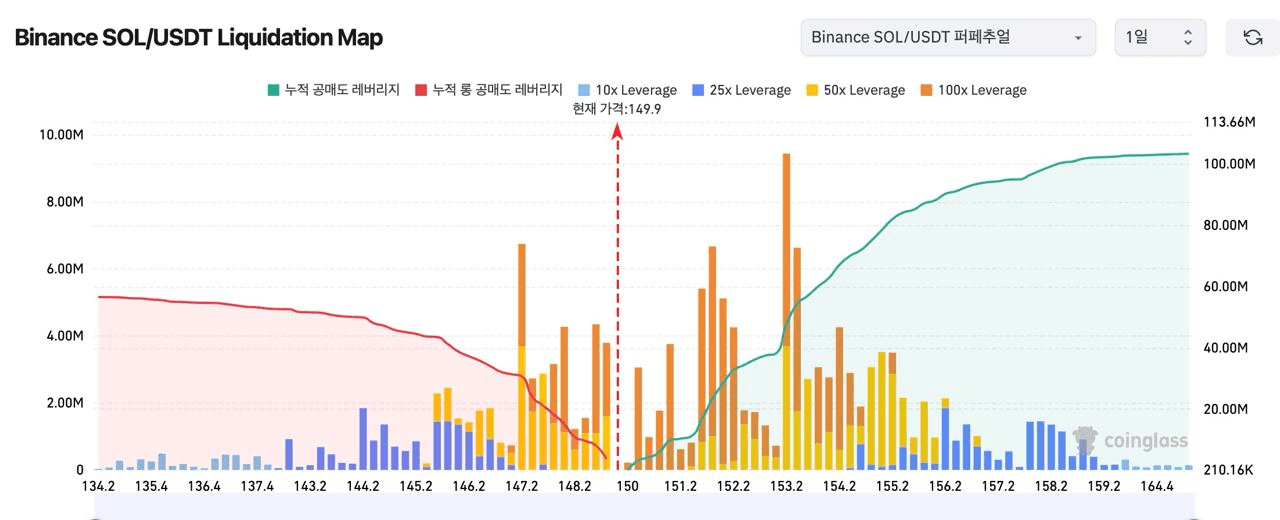Click the 143.2 x-axis label
The width and height of the screenshot is (1280, 520).
coord(310,487)
